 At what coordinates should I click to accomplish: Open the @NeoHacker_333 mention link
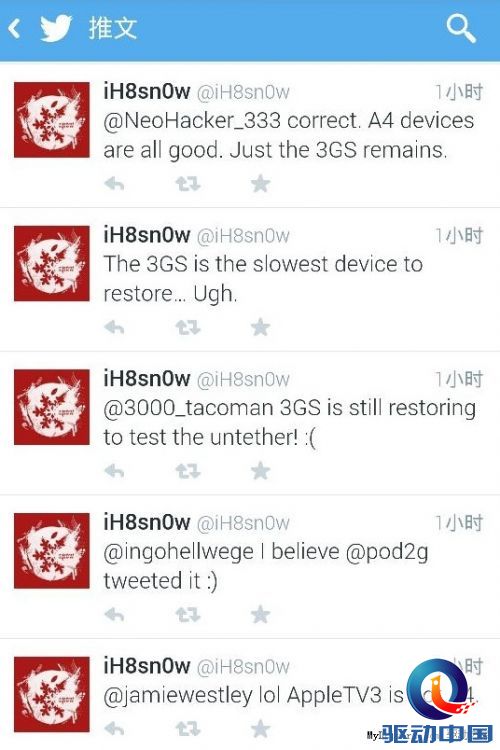[x=192, y=121]
